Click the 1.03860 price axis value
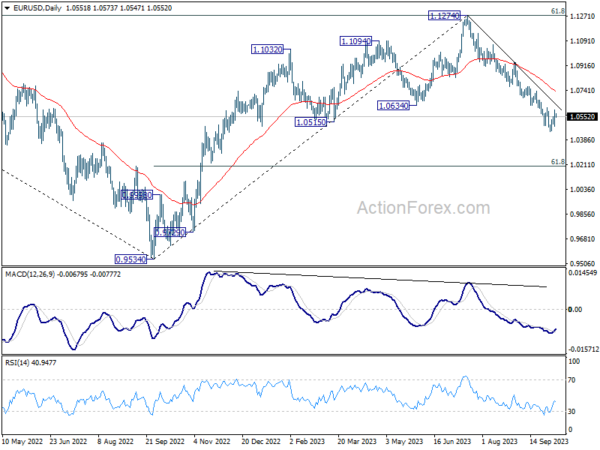Viewport: 600px width, 450px height. [582, 140]
